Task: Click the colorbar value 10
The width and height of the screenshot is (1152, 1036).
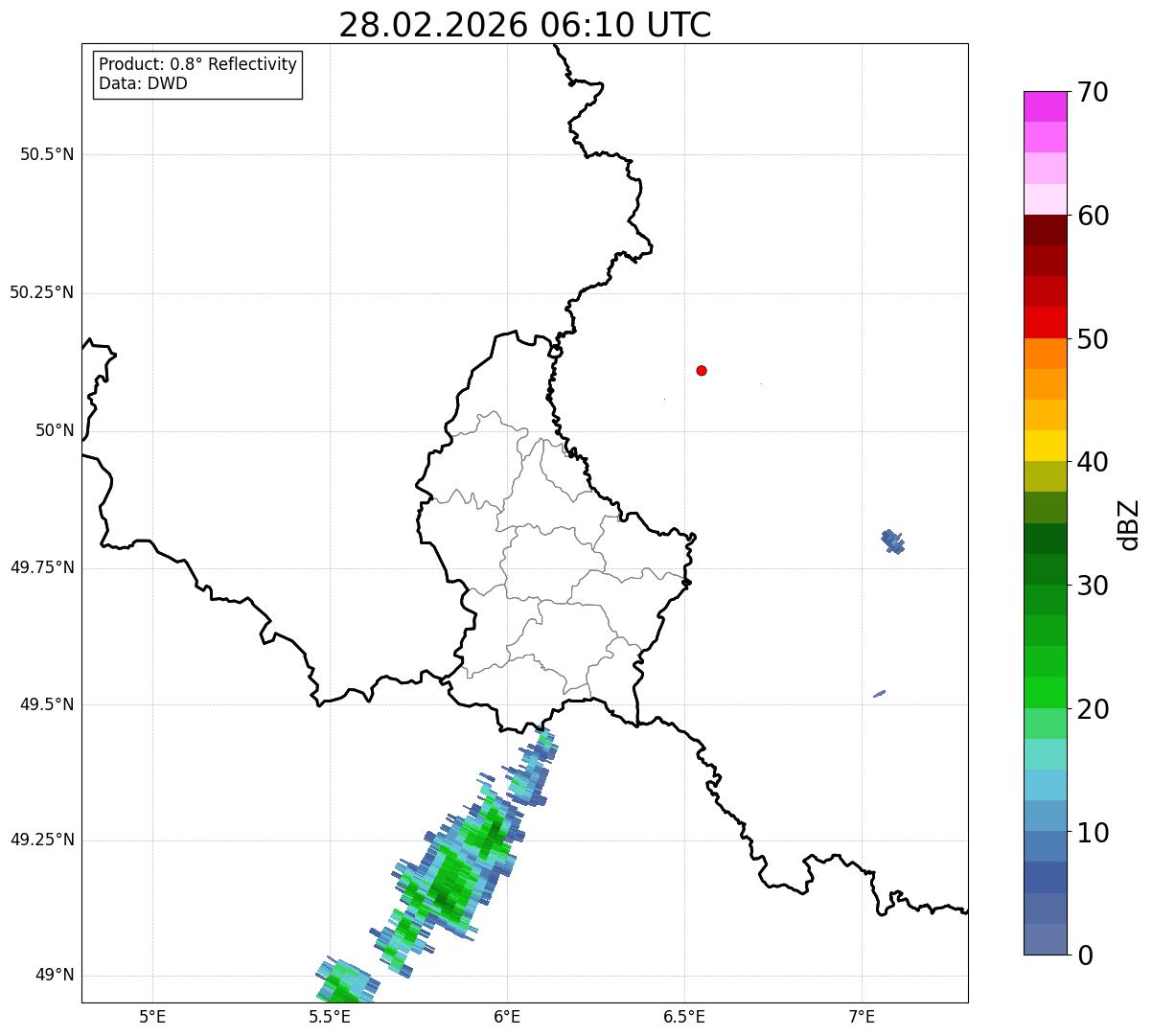Action: coord(1093,833)
